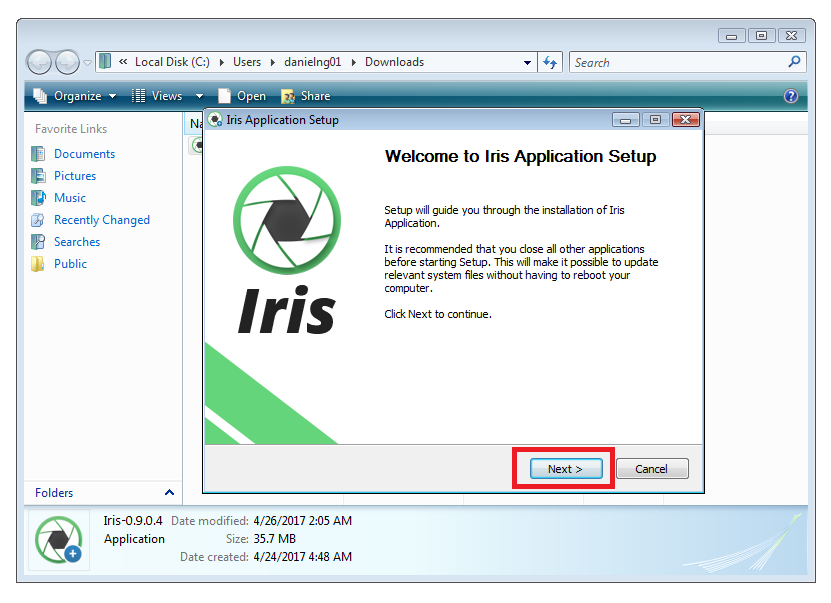Screen dimensions: 831x603
Task: Click the address bar drive icon
Action: [105, 62]
